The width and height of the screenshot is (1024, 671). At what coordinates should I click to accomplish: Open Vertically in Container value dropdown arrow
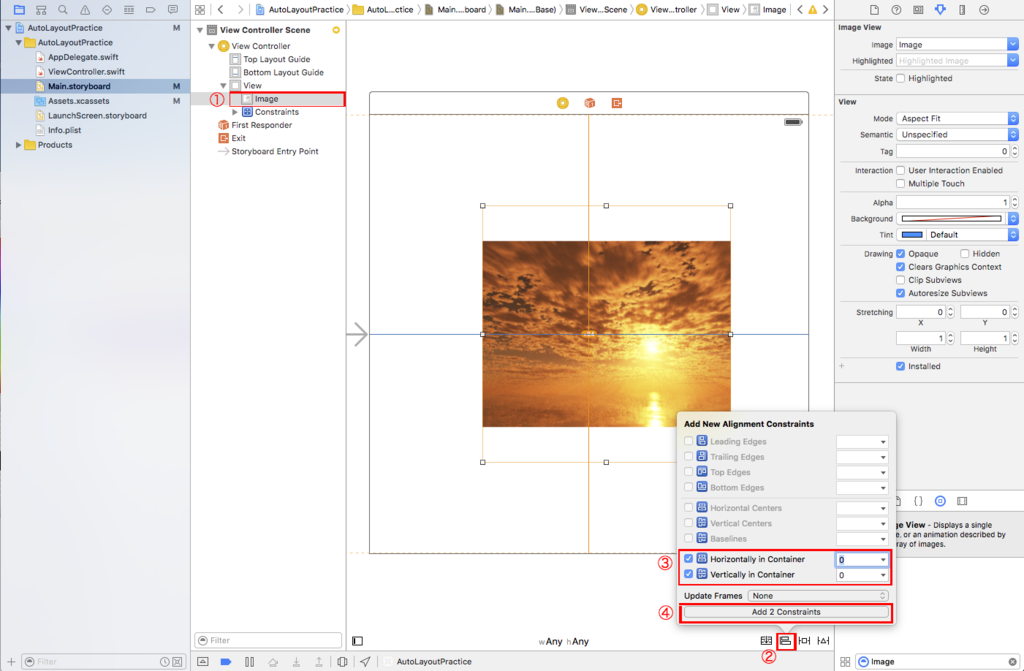click(x=883, y=575)
